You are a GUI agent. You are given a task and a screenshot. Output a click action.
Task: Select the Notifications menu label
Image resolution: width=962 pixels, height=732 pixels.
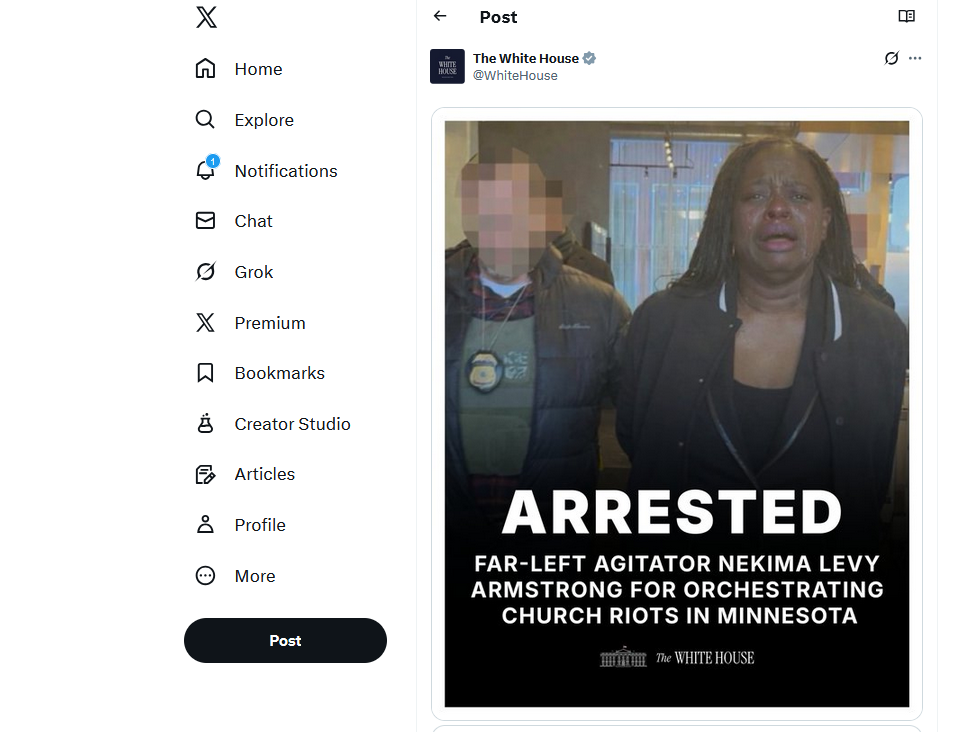[286, 171]
